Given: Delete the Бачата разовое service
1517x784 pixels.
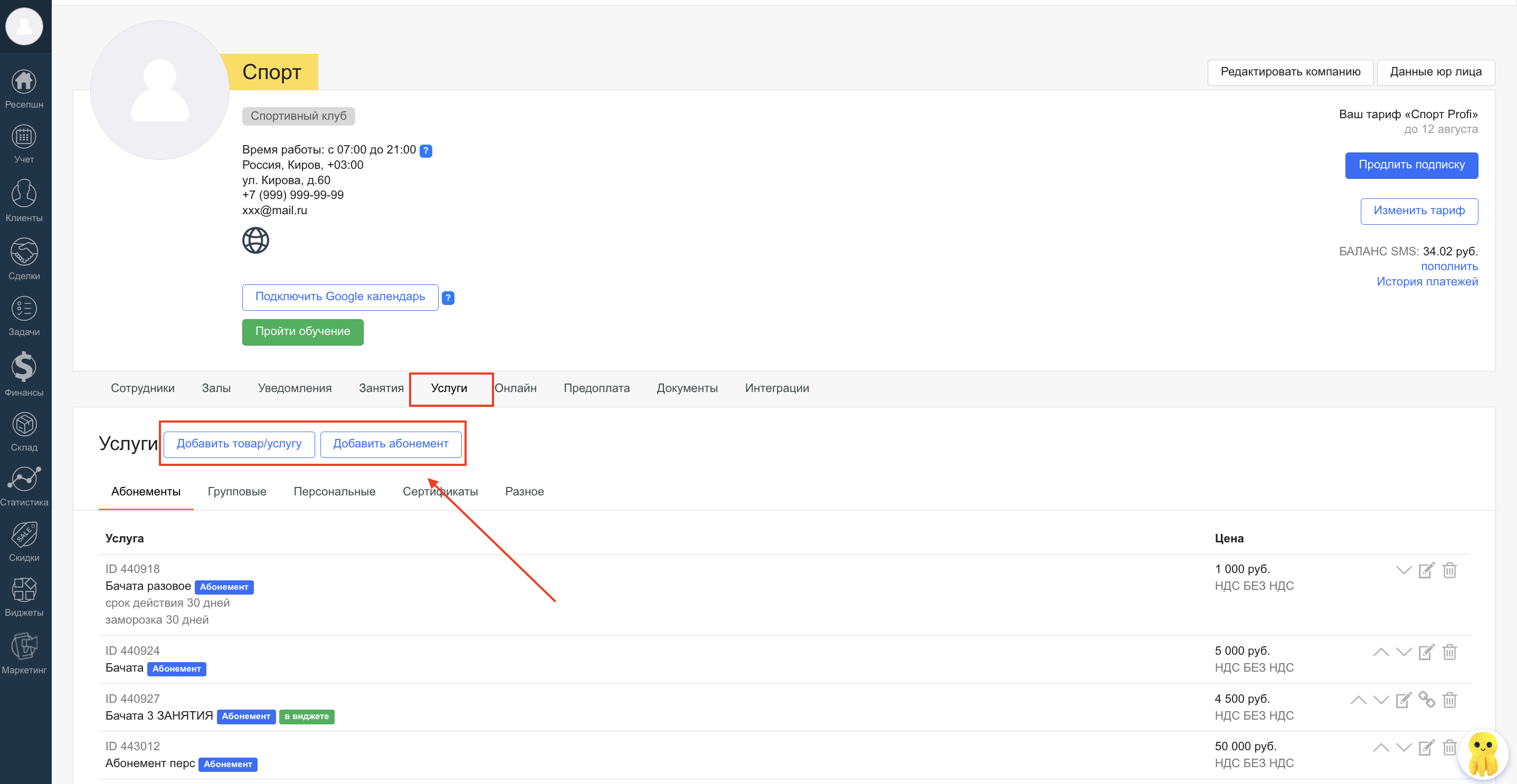Looking at the screenshot, I should pyautogui.click(x=1449, y=570).
